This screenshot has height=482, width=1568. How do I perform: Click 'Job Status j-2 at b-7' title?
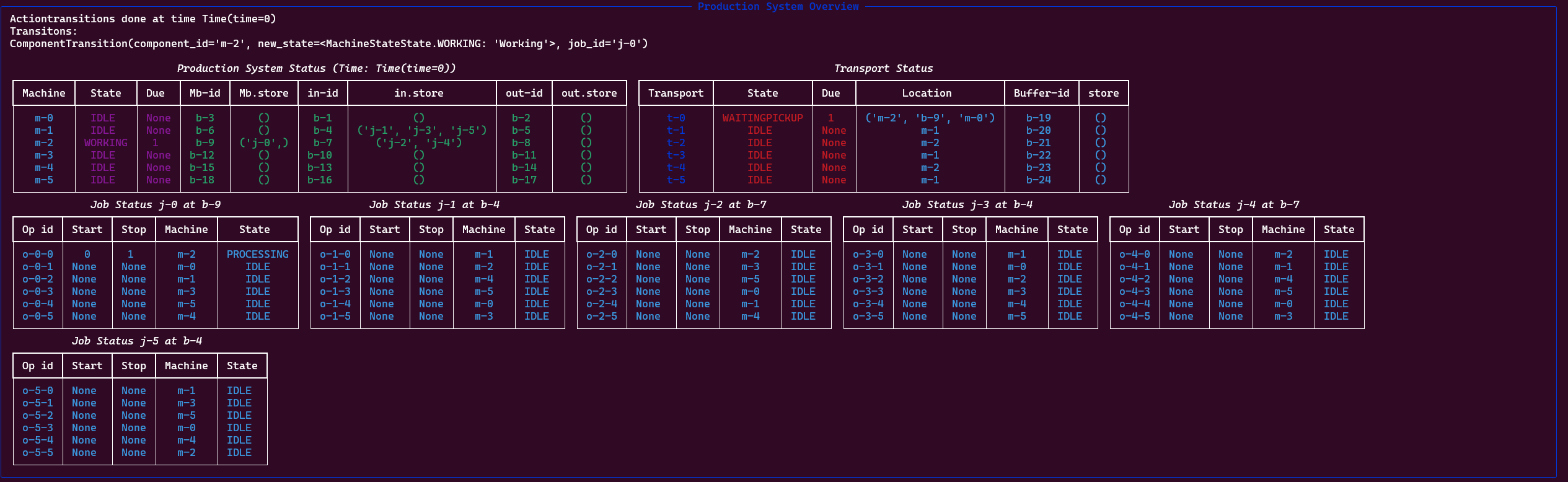701,204
